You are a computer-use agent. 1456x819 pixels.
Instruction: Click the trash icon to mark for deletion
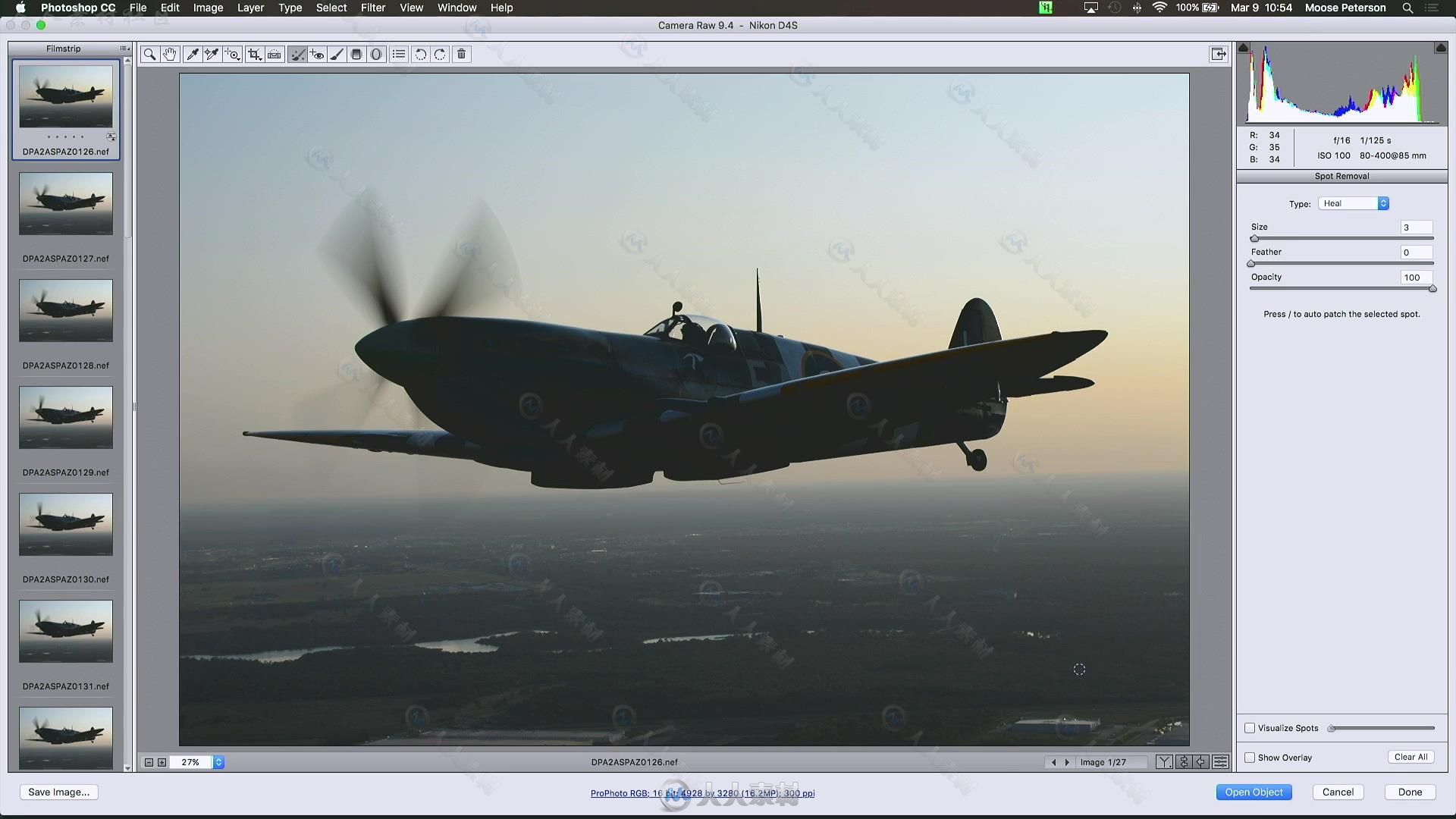(462, 55)
